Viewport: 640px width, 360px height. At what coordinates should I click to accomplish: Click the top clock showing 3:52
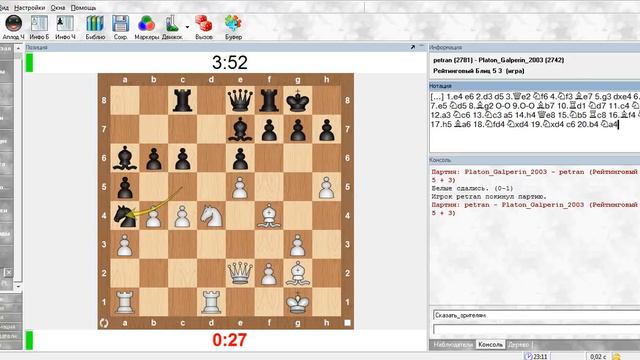point(230,62)
